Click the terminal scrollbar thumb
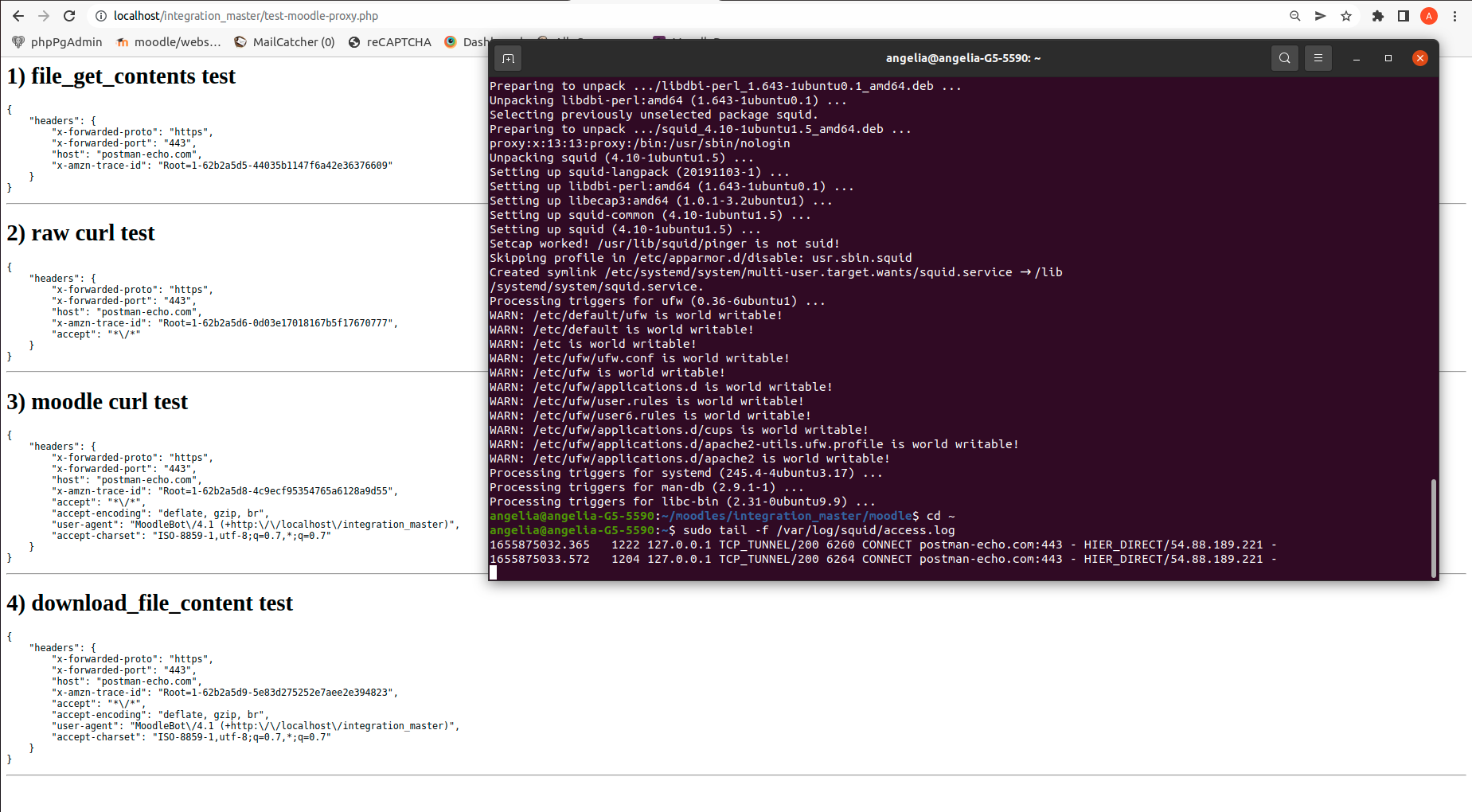This screenshot has height=812, width=1472. 1434,528
